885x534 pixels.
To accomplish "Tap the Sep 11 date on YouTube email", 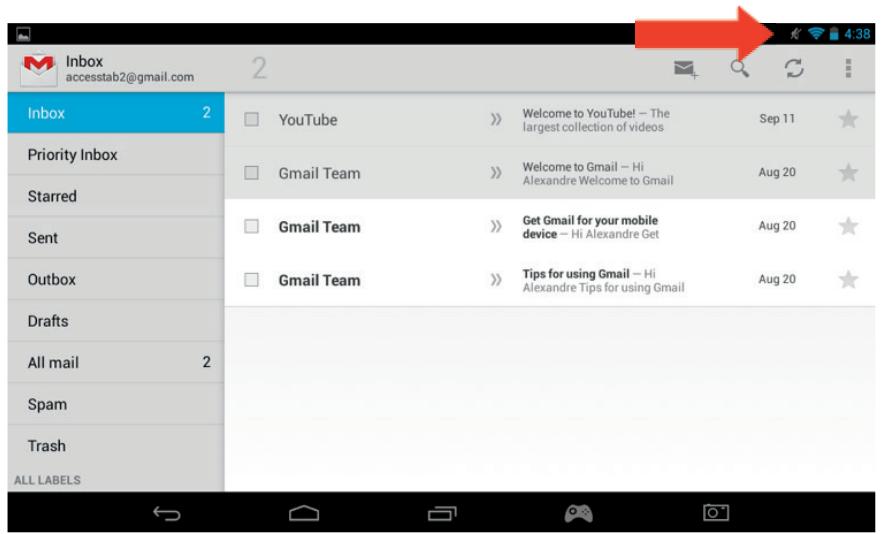I will click(777, 119).
